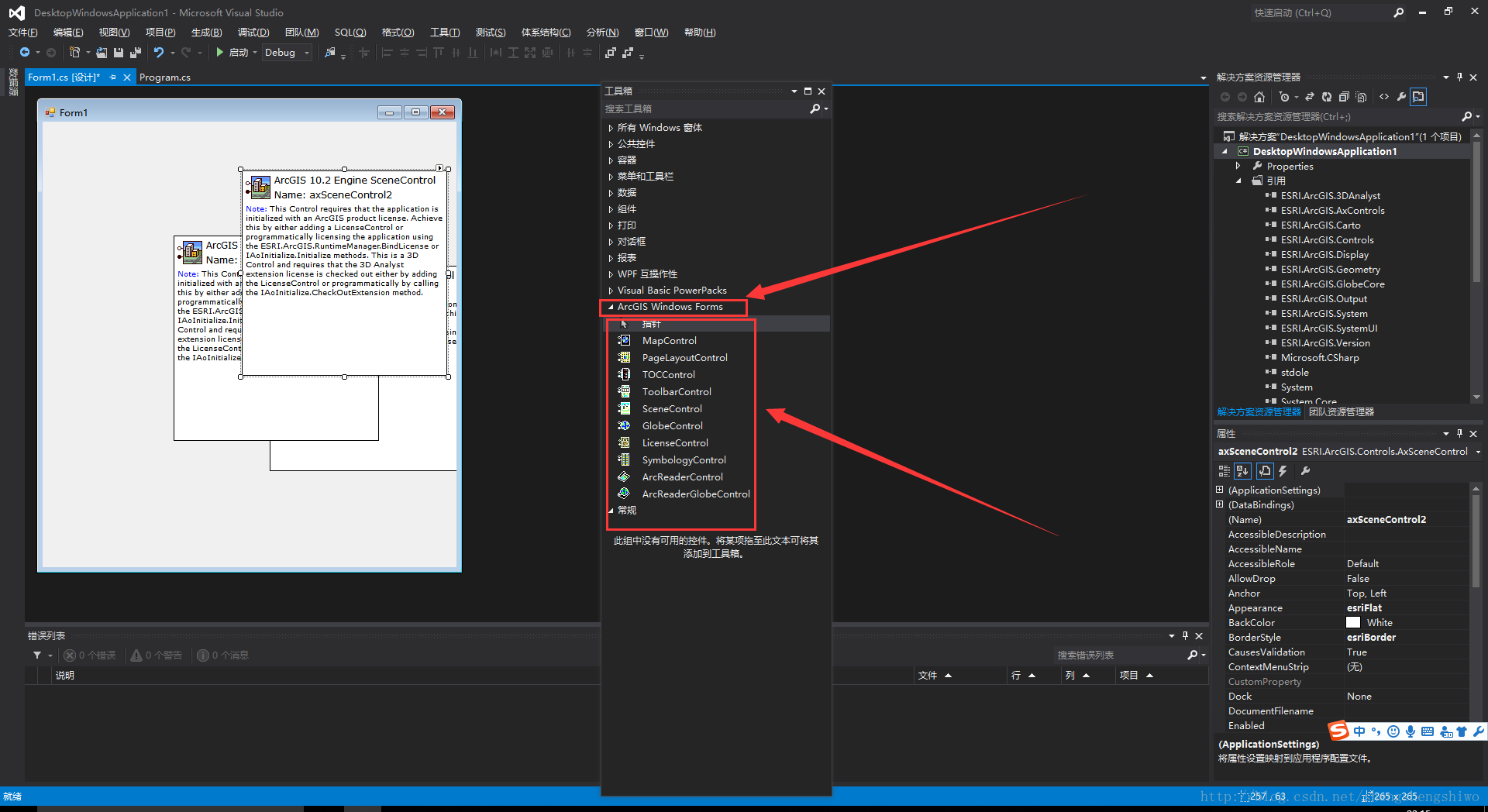Click the green Start debugging arrow
The height and width of the screenshot is (812, 1488).
click(220, 53)
